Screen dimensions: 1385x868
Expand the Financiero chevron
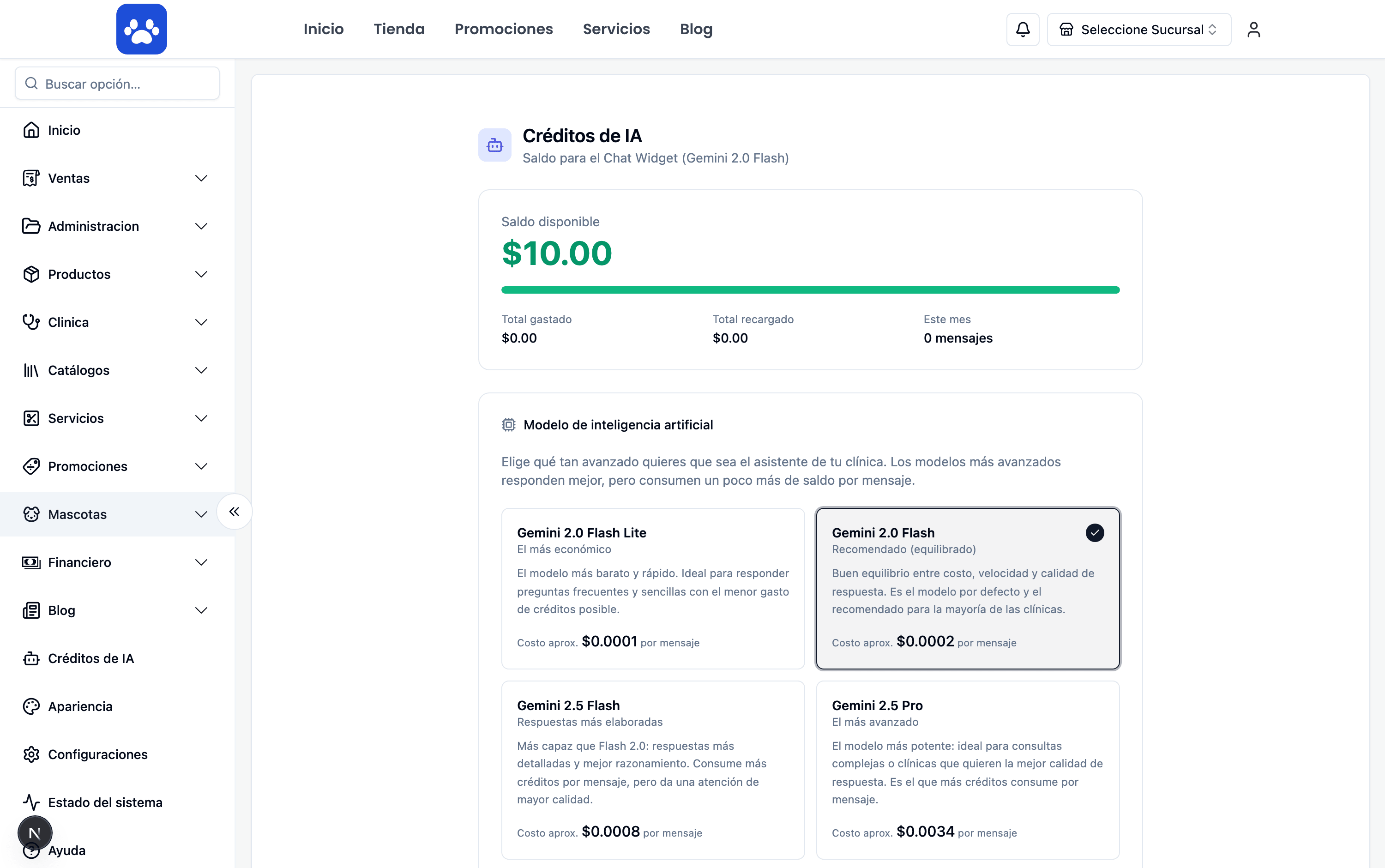(201, 563)
